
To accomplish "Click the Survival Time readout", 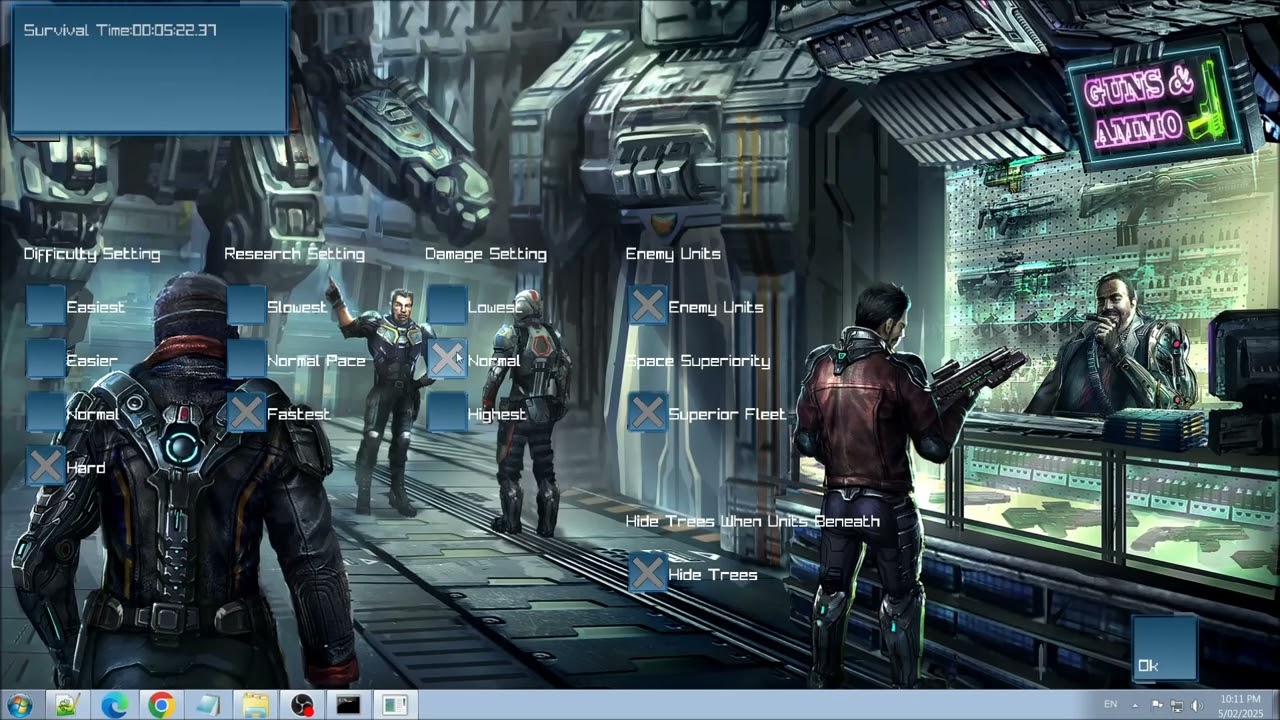I will click(x=120, y=30).
